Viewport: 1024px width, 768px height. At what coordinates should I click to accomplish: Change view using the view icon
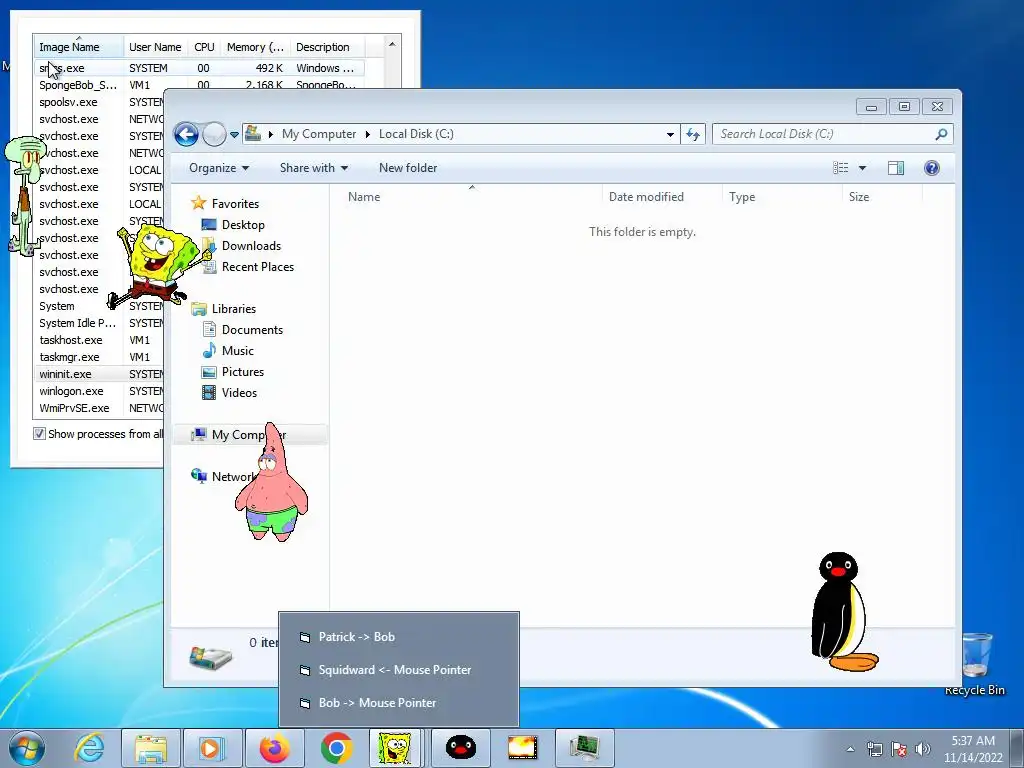click(x=840, y=168)
